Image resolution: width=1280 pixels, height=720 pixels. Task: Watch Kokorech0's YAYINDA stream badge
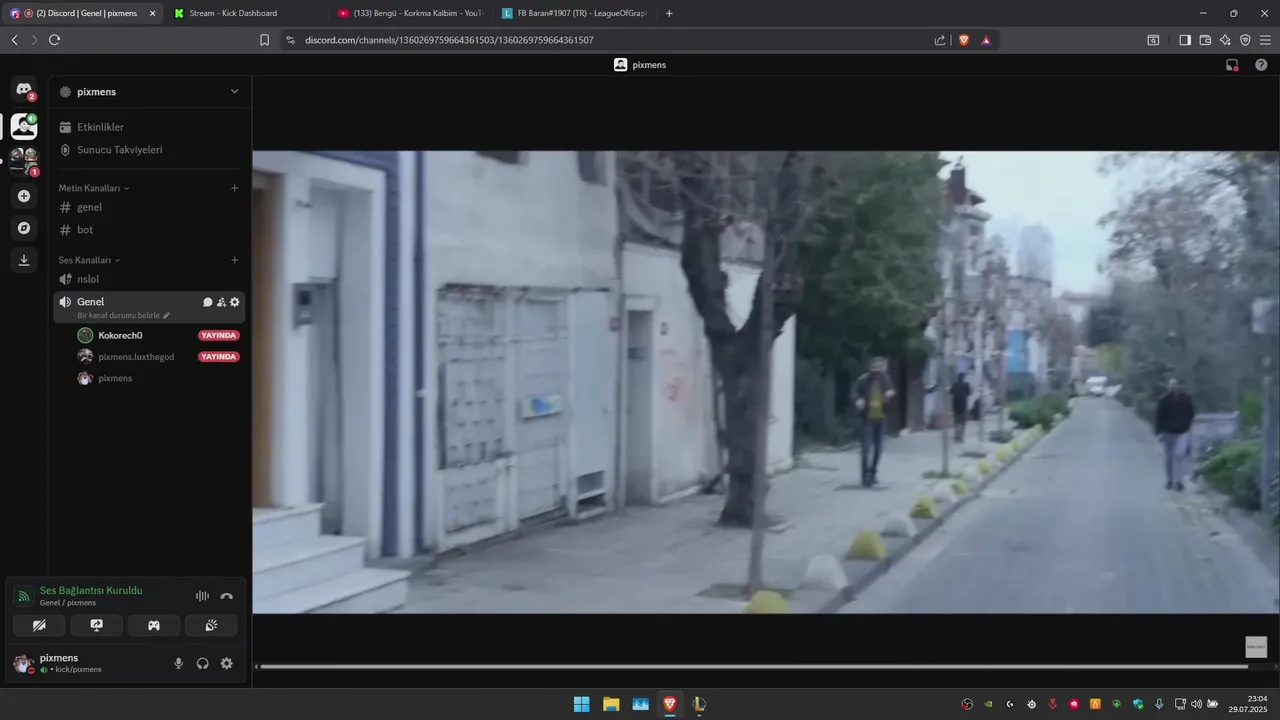pos(219,335)
